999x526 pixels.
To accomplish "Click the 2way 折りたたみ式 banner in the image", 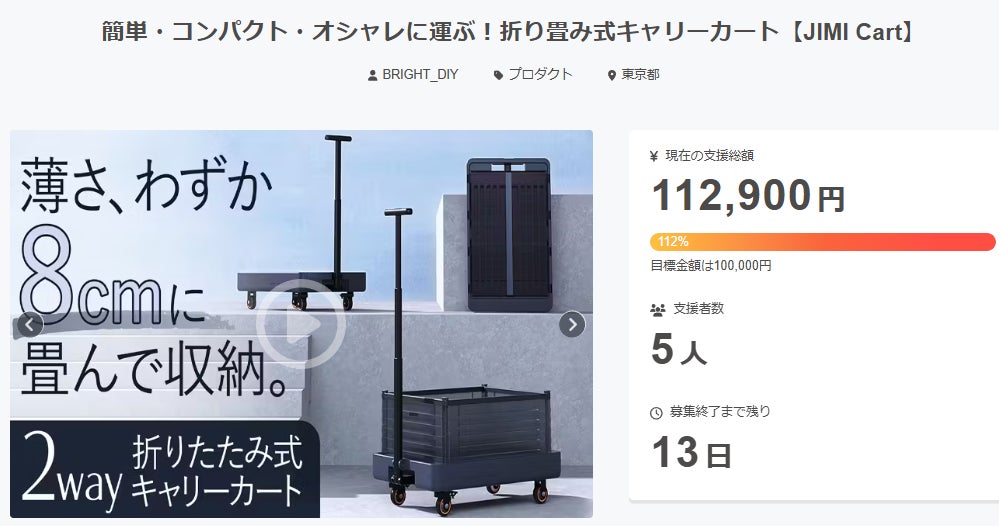I will click(164, 469).
